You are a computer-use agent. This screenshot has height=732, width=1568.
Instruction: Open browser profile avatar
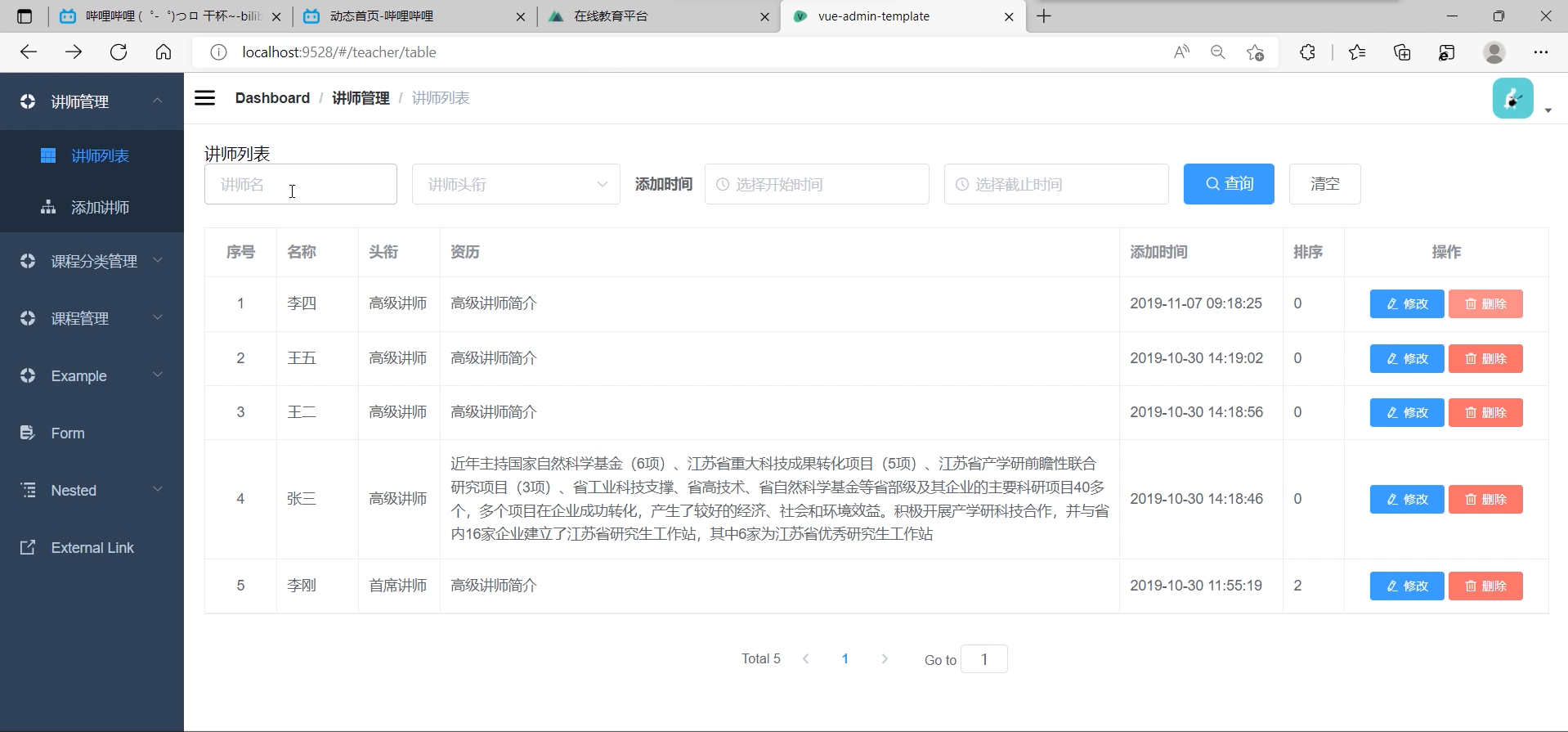click(x=1494, y=52)
